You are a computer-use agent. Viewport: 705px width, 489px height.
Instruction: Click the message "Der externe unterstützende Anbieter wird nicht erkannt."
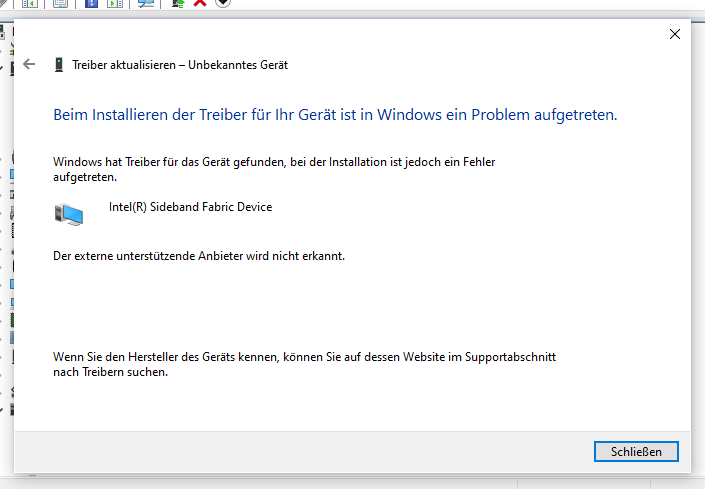click(x=199, y=256)
